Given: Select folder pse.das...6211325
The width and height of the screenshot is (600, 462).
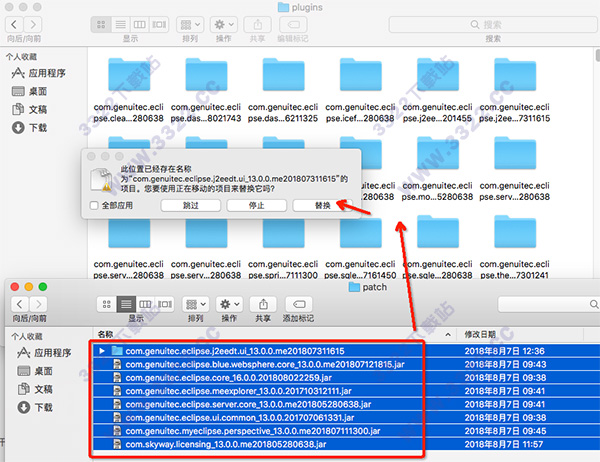Looking at the screenshot, I should coord(283,90).
